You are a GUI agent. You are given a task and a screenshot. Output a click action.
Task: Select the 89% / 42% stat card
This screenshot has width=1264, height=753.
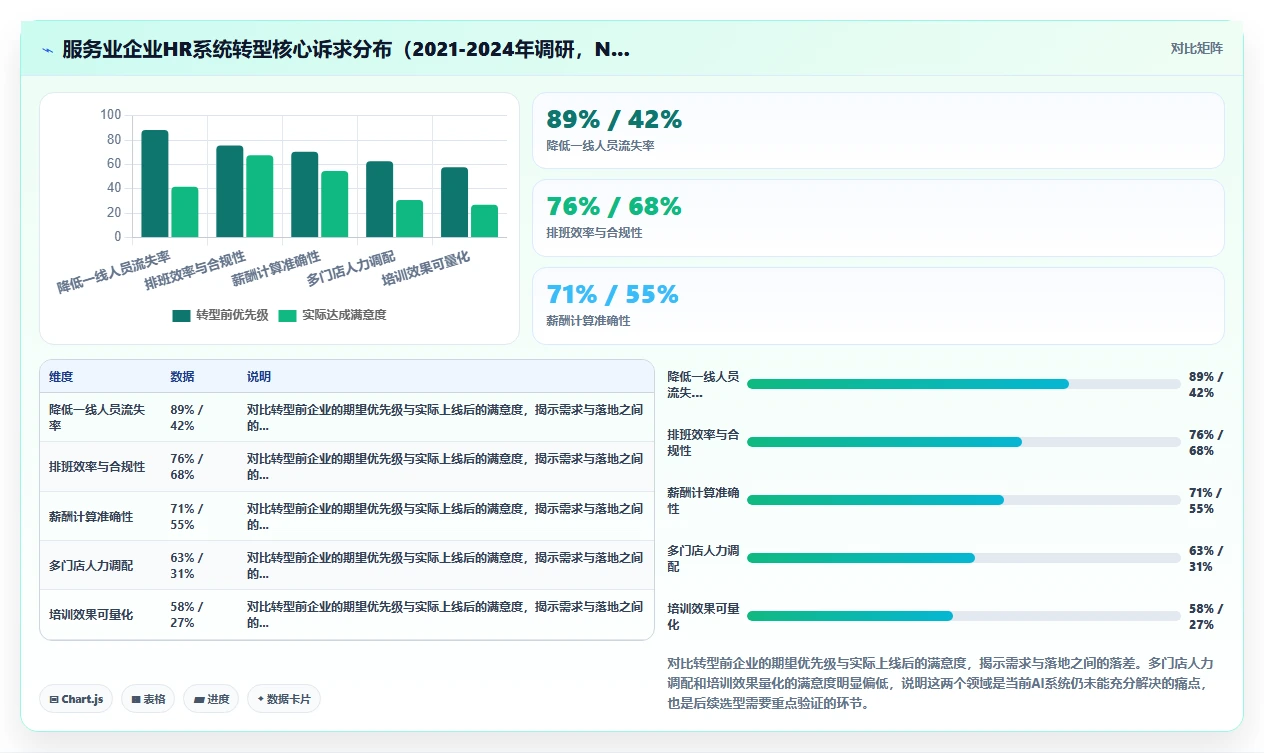click(878, 131)
